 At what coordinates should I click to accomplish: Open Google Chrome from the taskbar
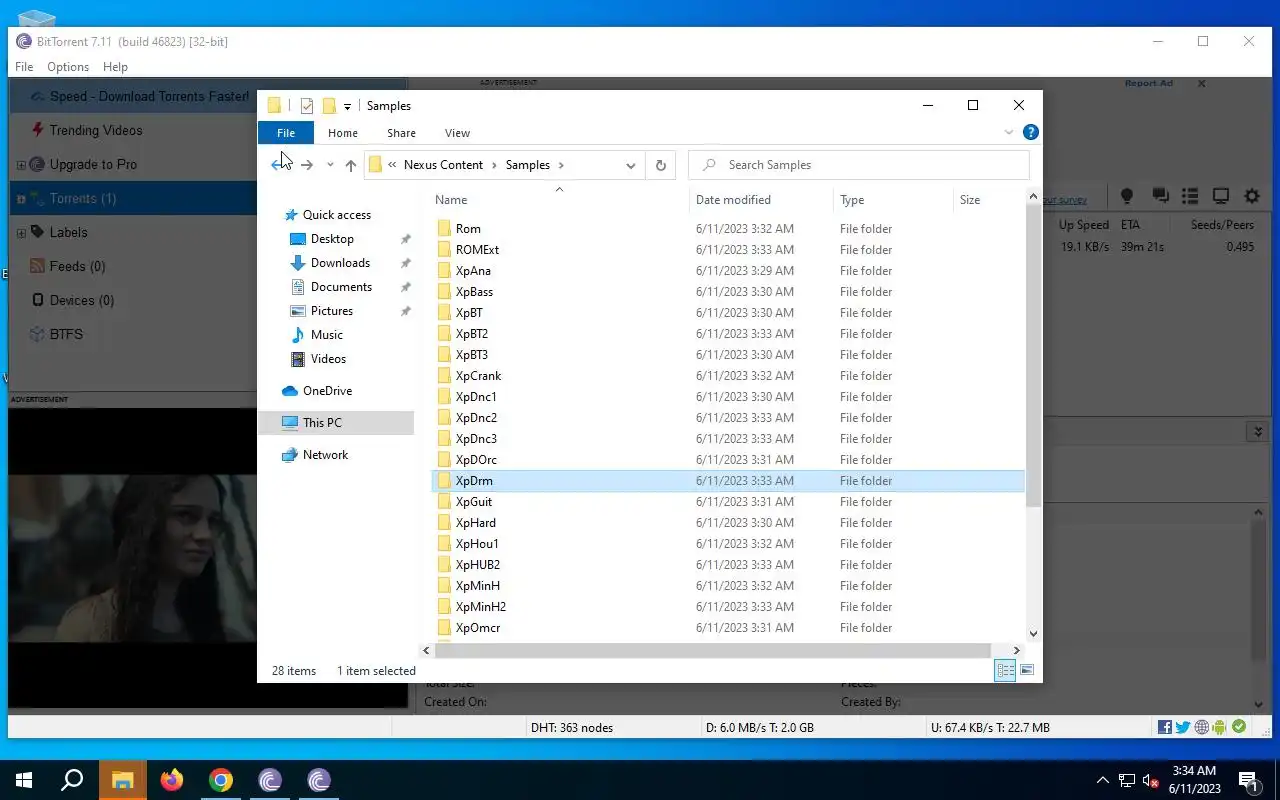click(221, 780)
